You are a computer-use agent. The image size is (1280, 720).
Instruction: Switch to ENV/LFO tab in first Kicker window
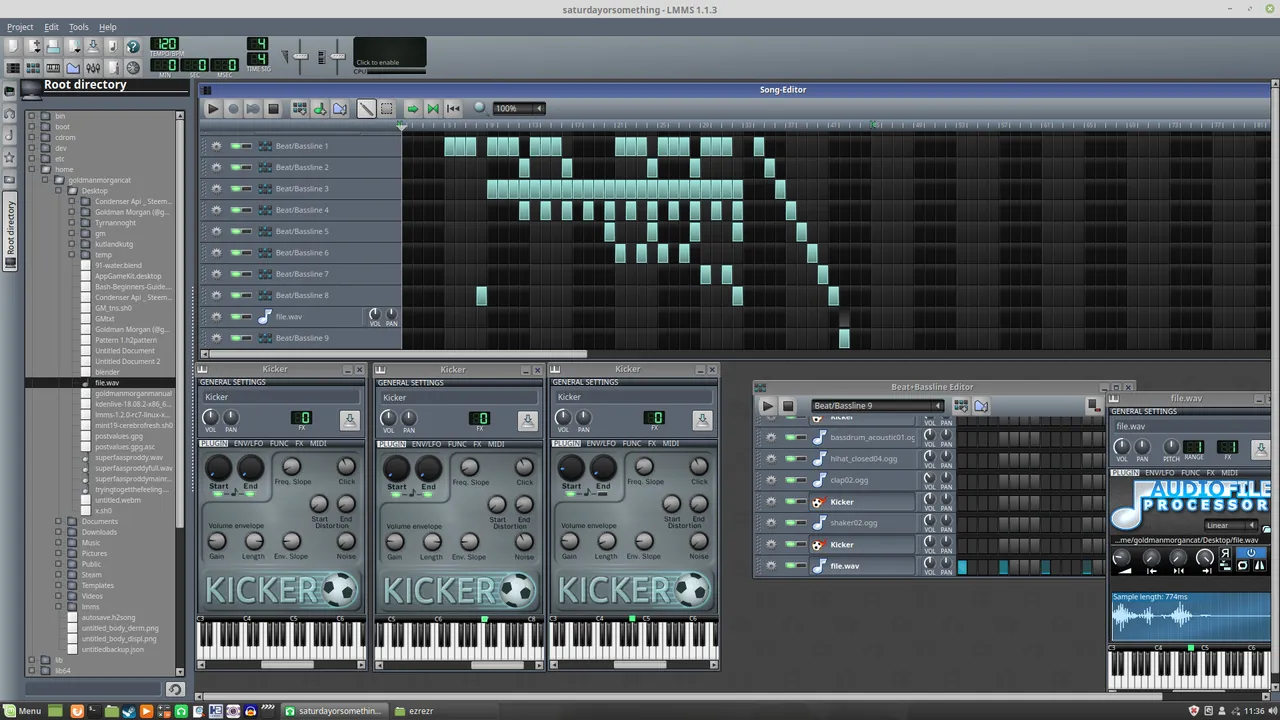click(247, 443)
